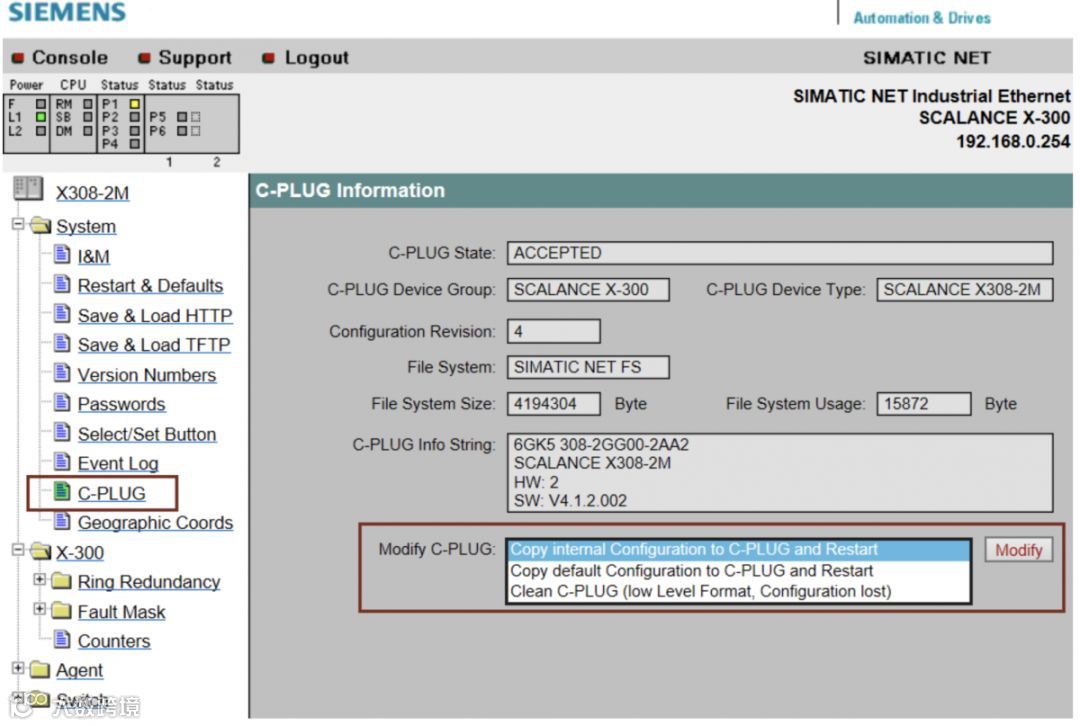Click the Event Log page icon
This screenshot has height=726, width=1080.
[63, 462]
